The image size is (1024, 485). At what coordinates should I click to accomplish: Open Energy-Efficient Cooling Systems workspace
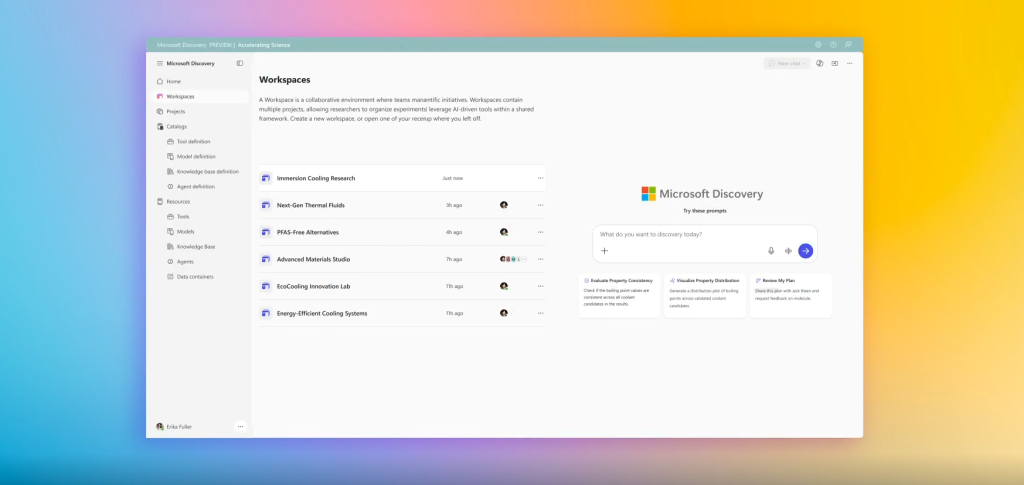click(x=402, y=313)
